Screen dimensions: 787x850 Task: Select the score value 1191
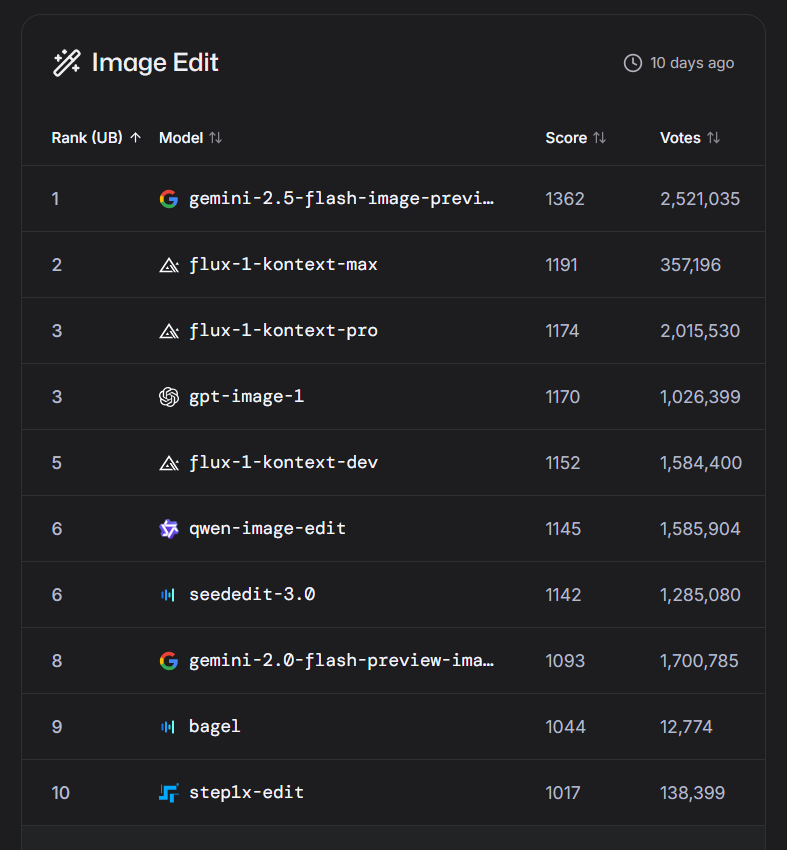(562, 265)
